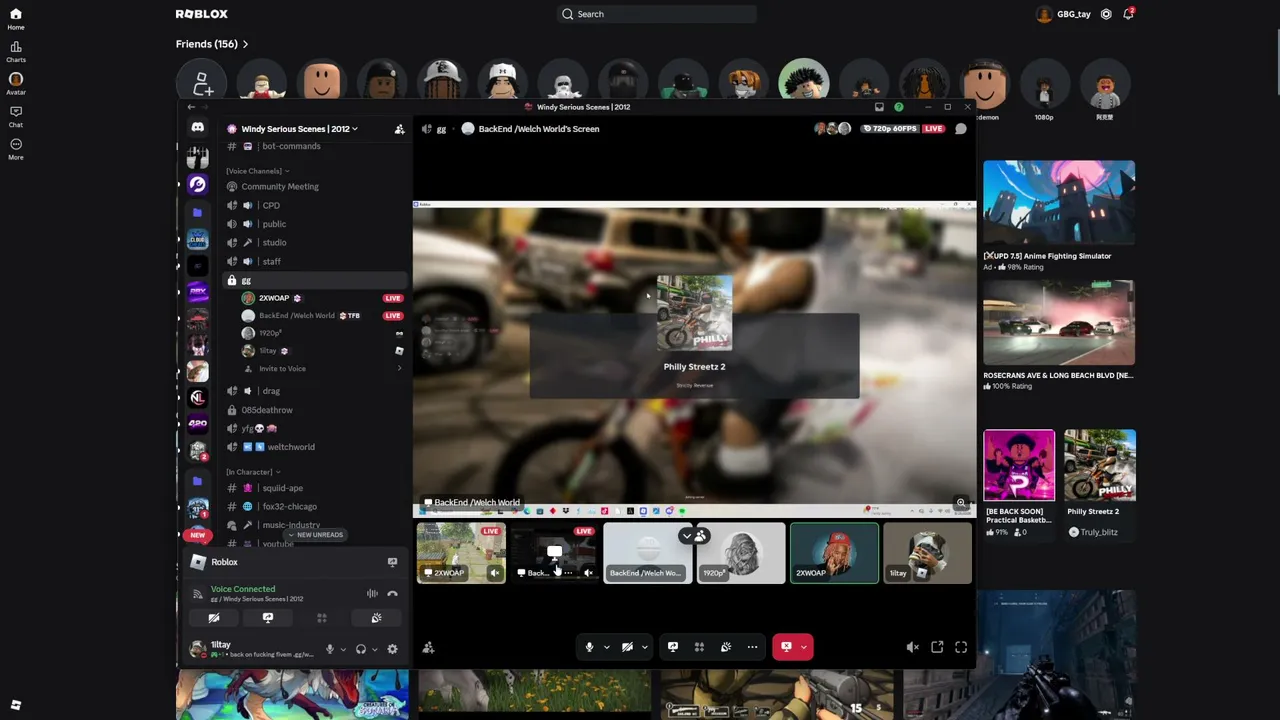Open the fox32-chicago channel

point(315,507)
